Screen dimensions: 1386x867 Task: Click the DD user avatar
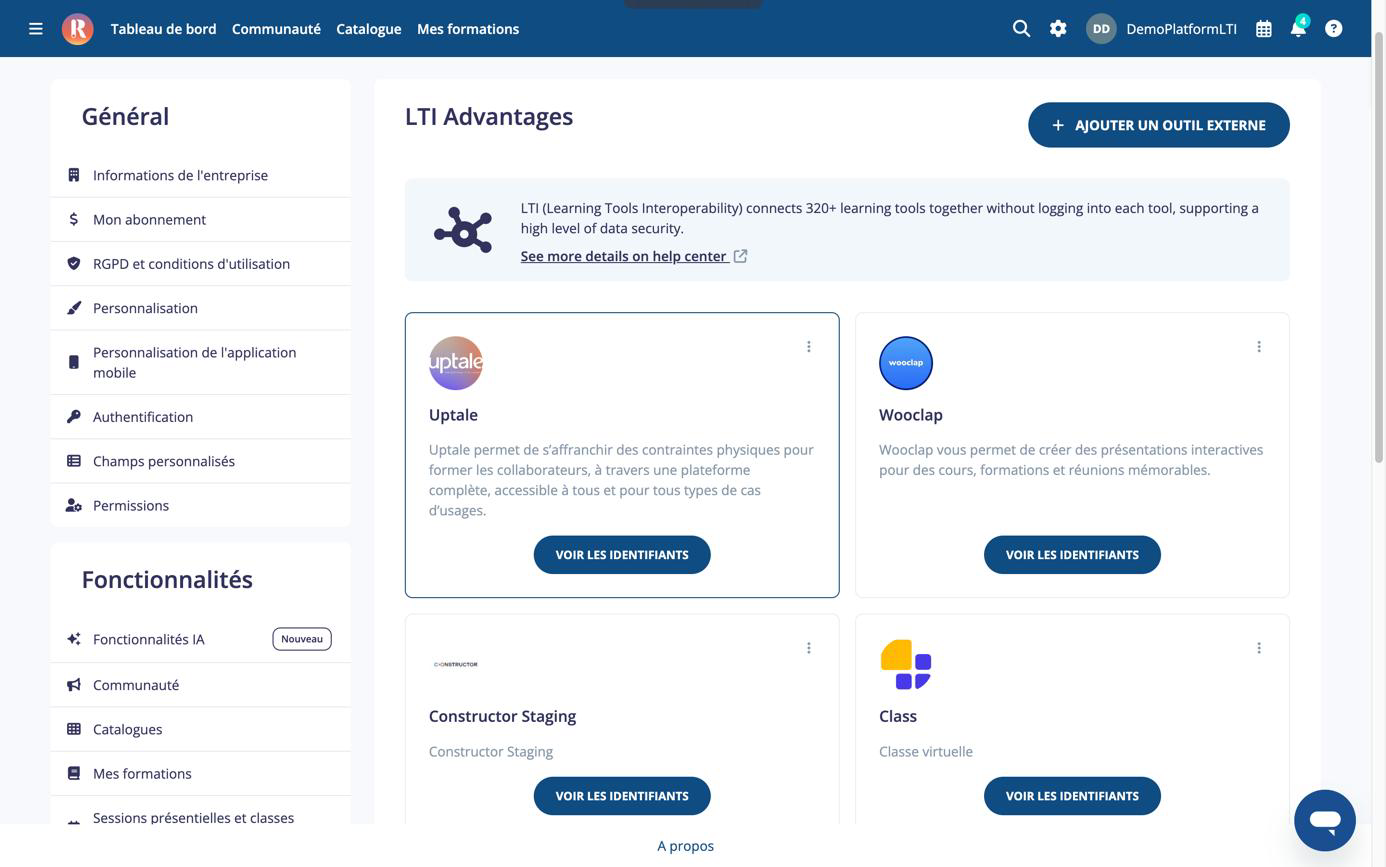[1101, 29]
